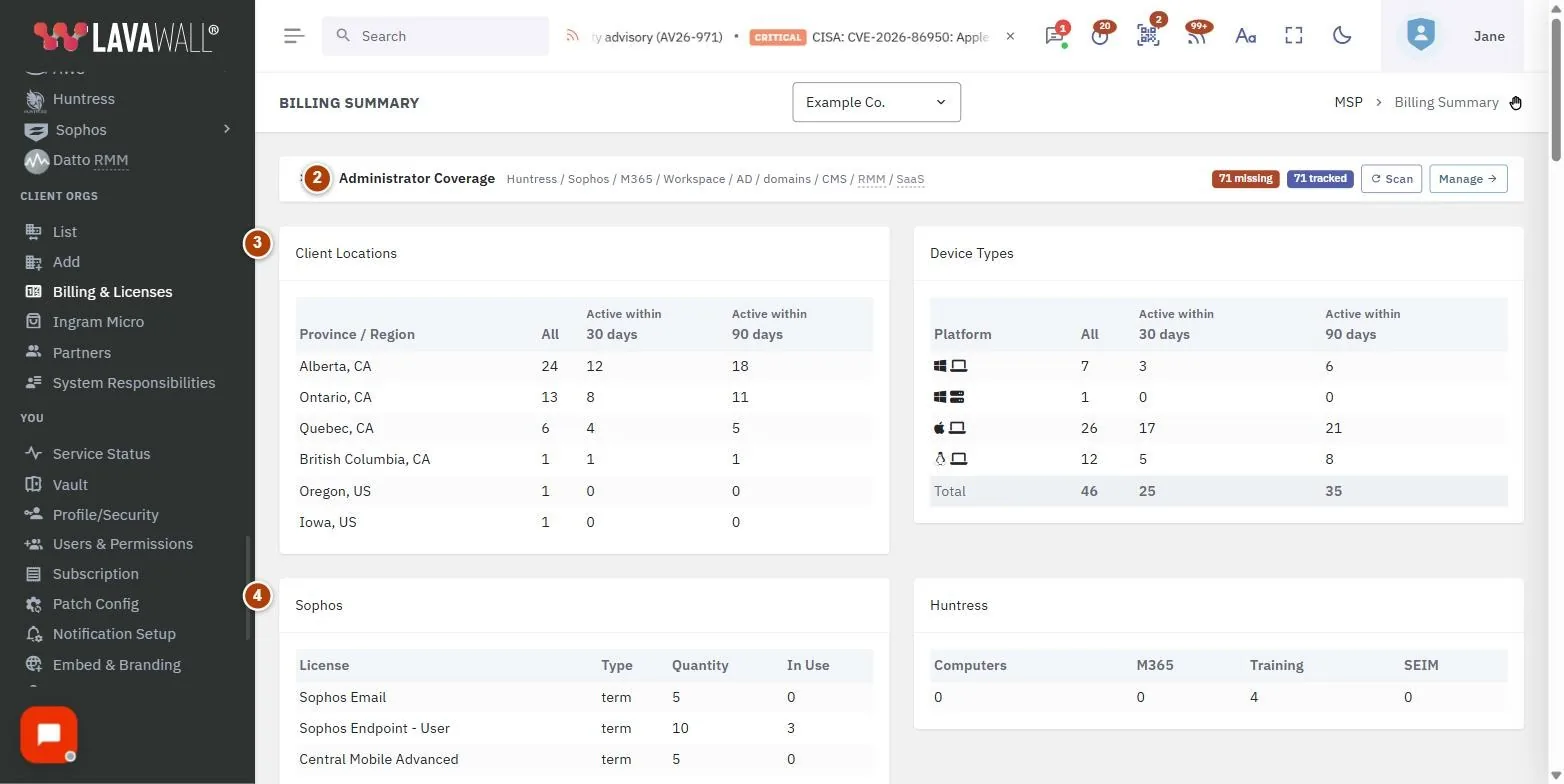The width and height of the screenshot is (1564, 784).
Task: Click the LavaWall logo
Action: coord(126,36)
